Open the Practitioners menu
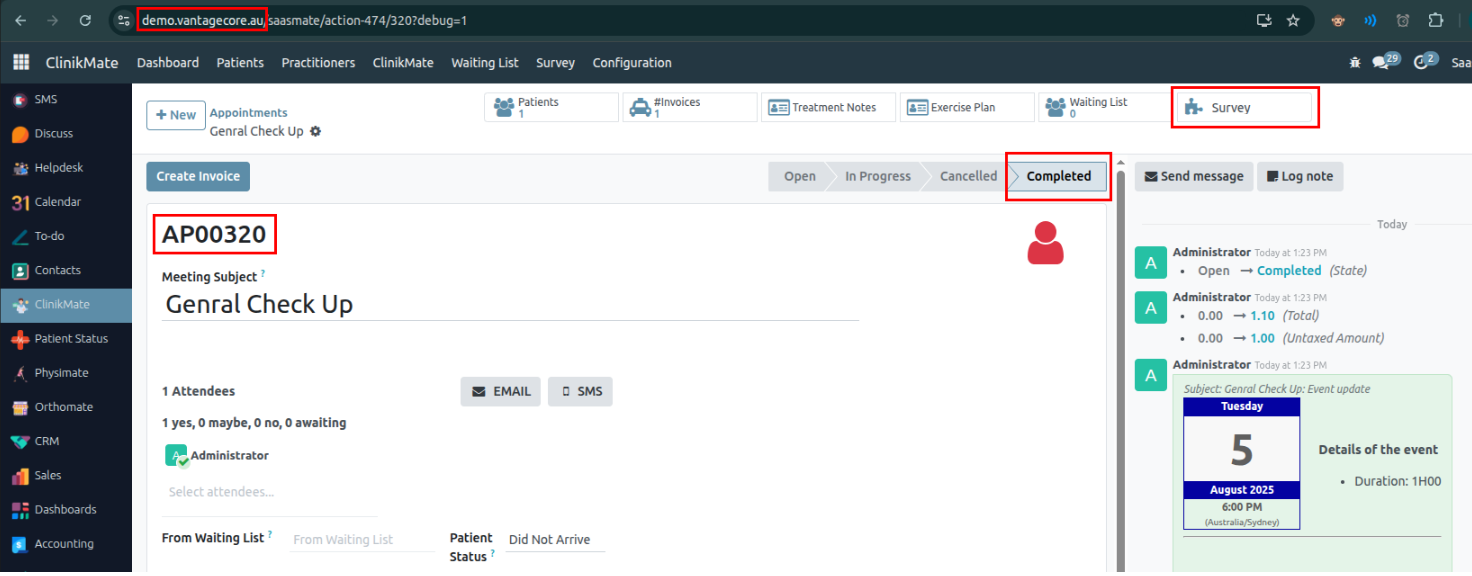 [x=318, y=62]
